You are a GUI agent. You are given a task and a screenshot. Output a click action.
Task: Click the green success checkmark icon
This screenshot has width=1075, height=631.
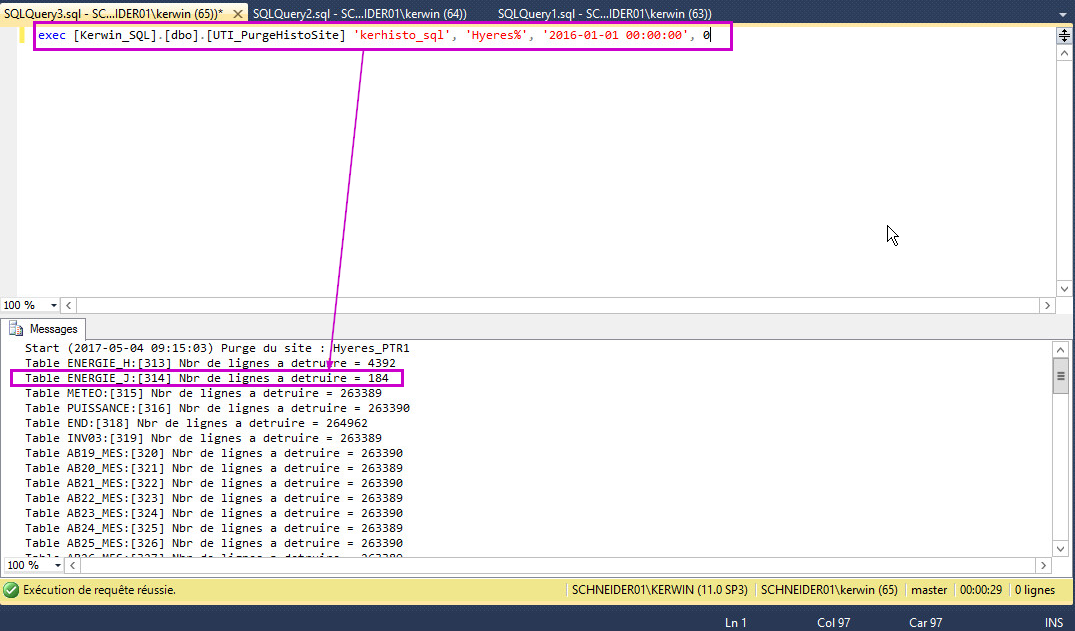[11, 590]
